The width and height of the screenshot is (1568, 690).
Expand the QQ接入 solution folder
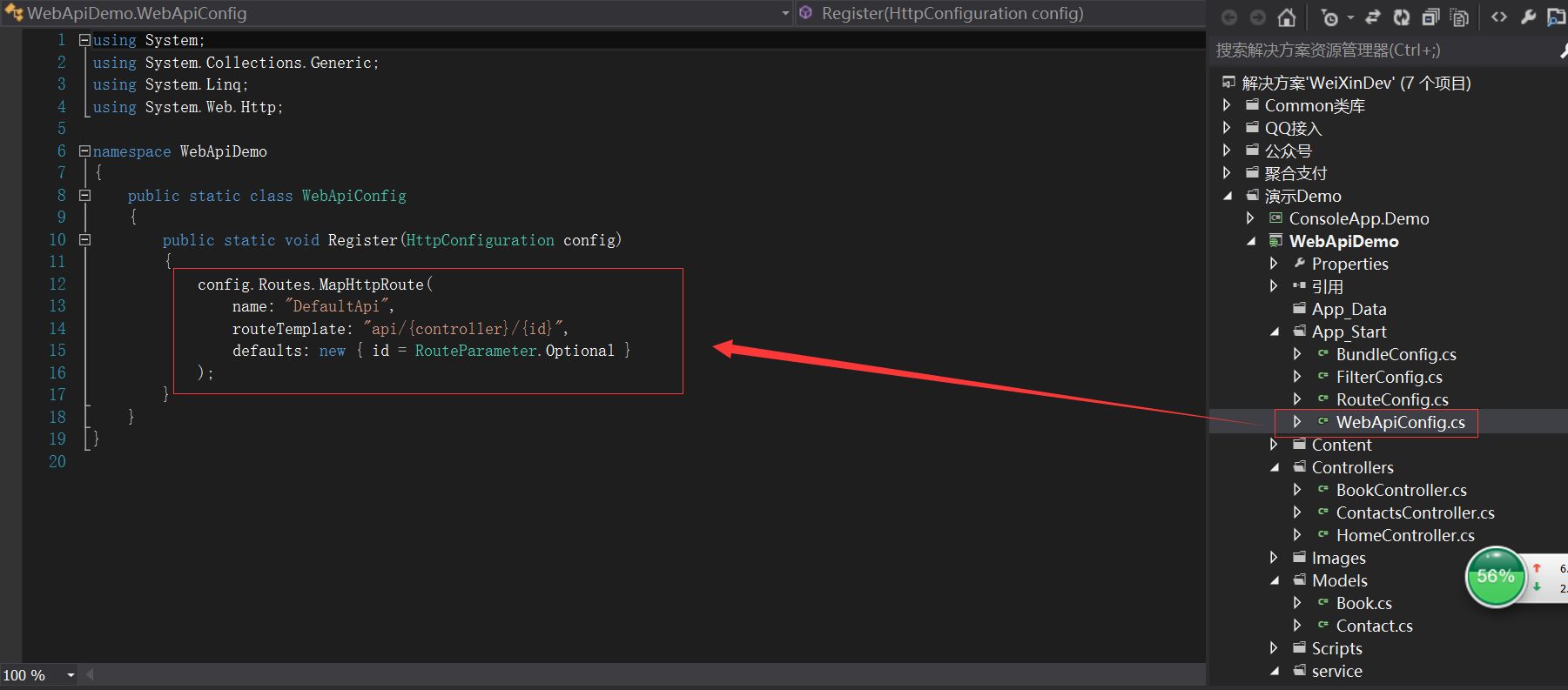[1227, 128]
